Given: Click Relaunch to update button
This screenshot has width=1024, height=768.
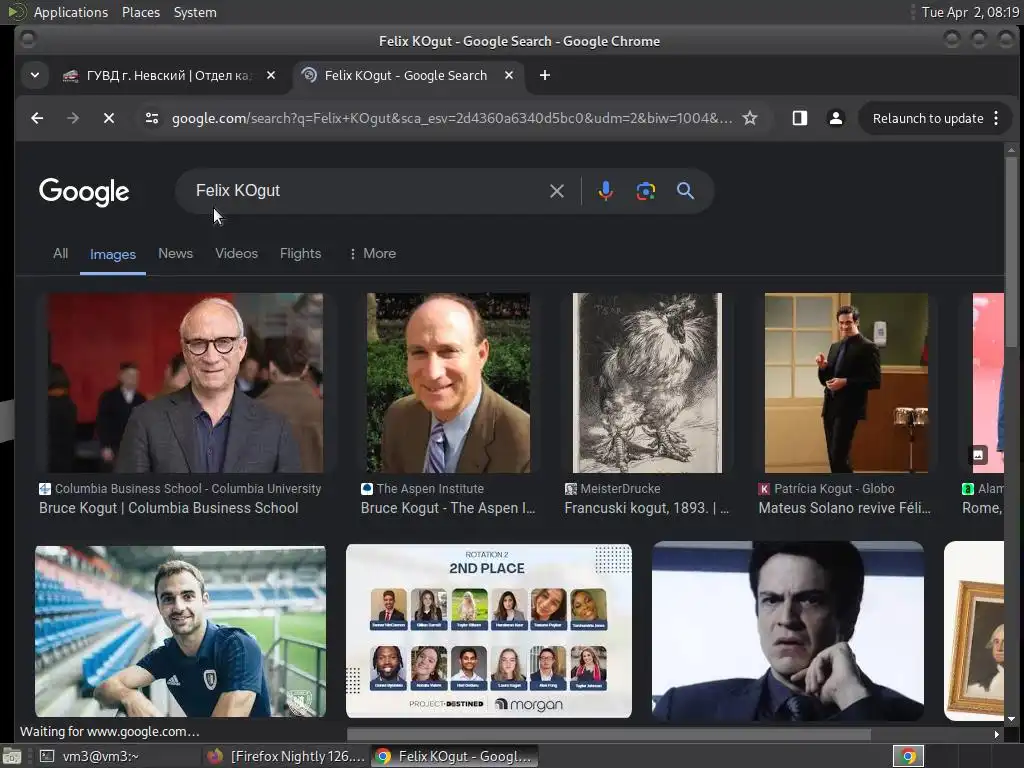Looking at the screenshot, I should (x=927, y=118).
